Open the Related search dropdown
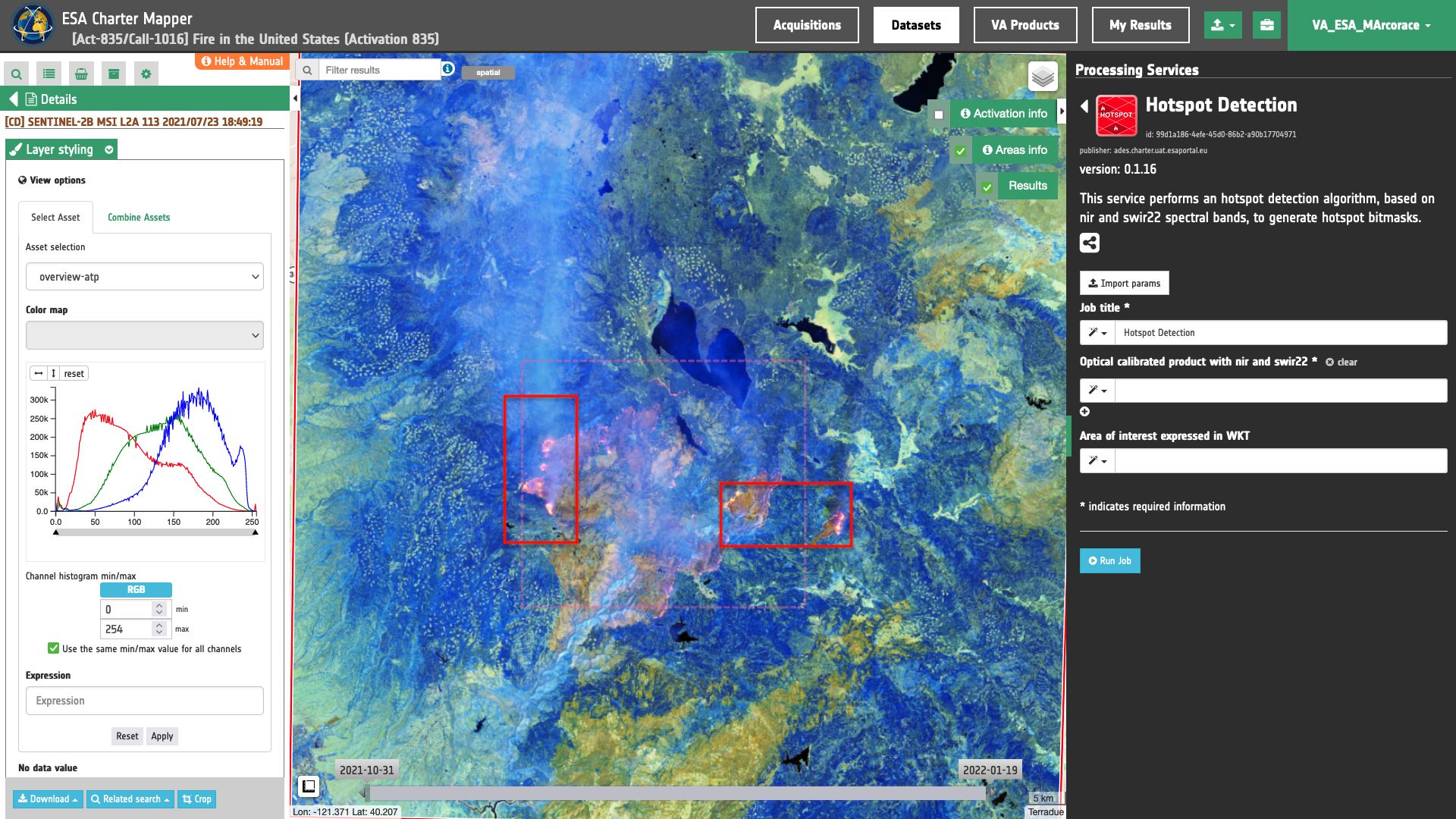 (x=130, y=799)
